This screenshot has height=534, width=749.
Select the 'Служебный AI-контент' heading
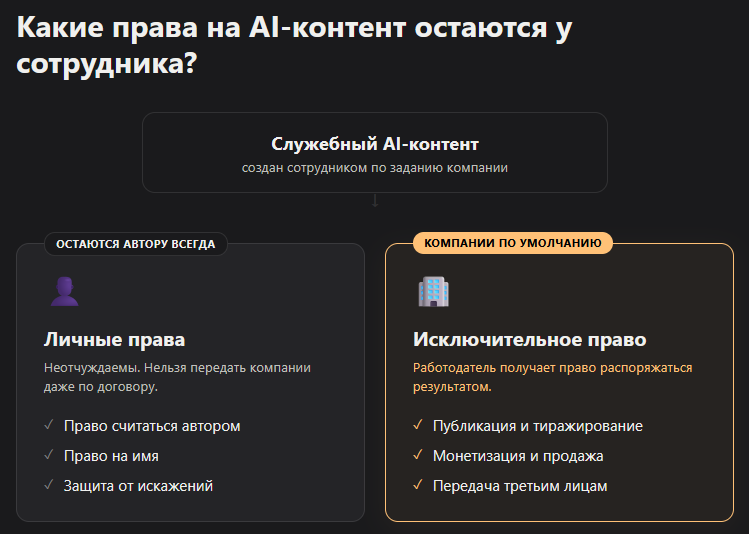(x=375, y=144)
